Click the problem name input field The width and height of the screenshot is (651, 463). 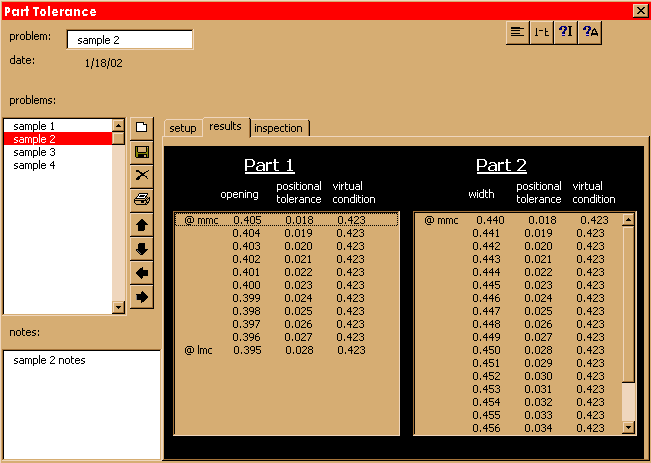[x=130, y=40]
